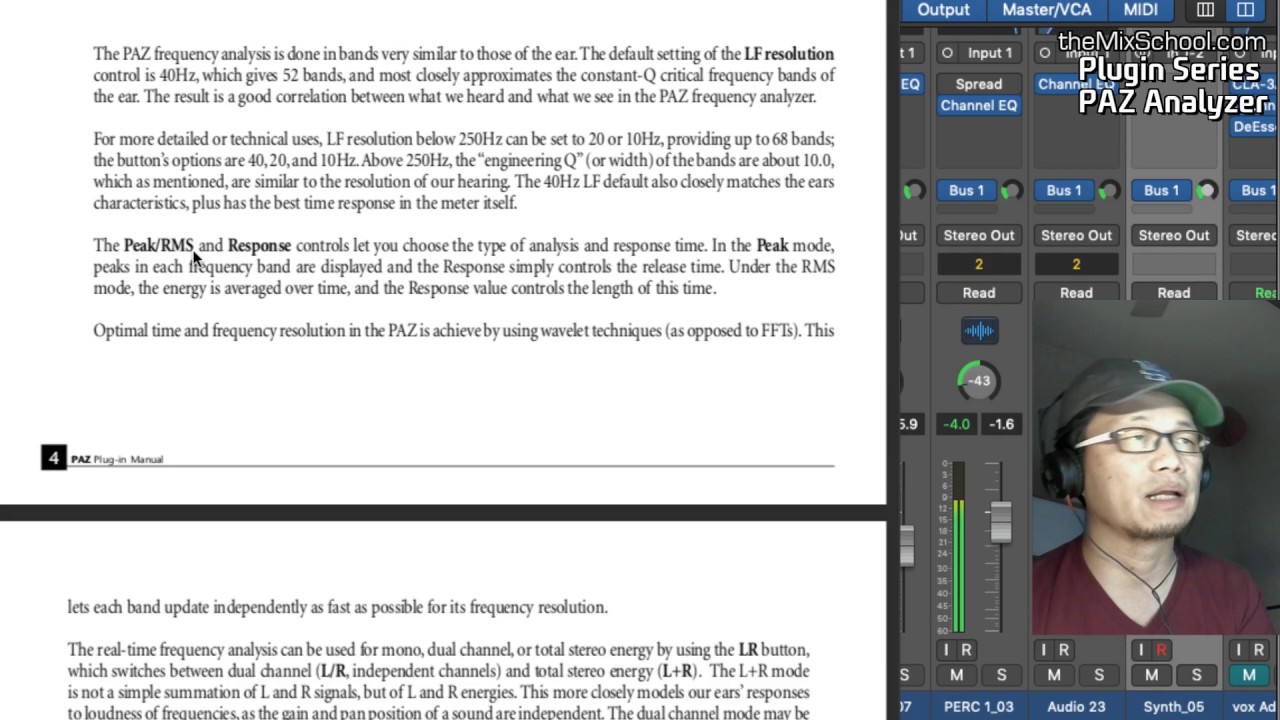Image resolution: width=1280 pixels, height=720 pixels.
Task: Open Read automation menu on Audio 23
Action: [1076, 293]
